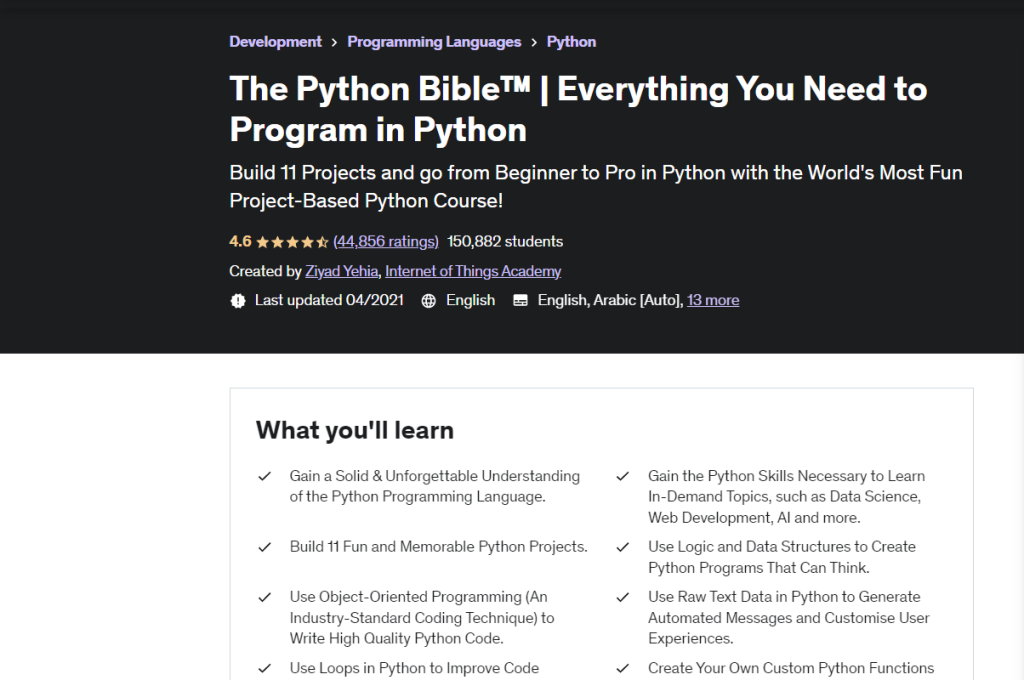The width and height of the screenshot is (1024, 680).
Task: Click the "150,882 students" count text
Action: [x=505, y=241]
